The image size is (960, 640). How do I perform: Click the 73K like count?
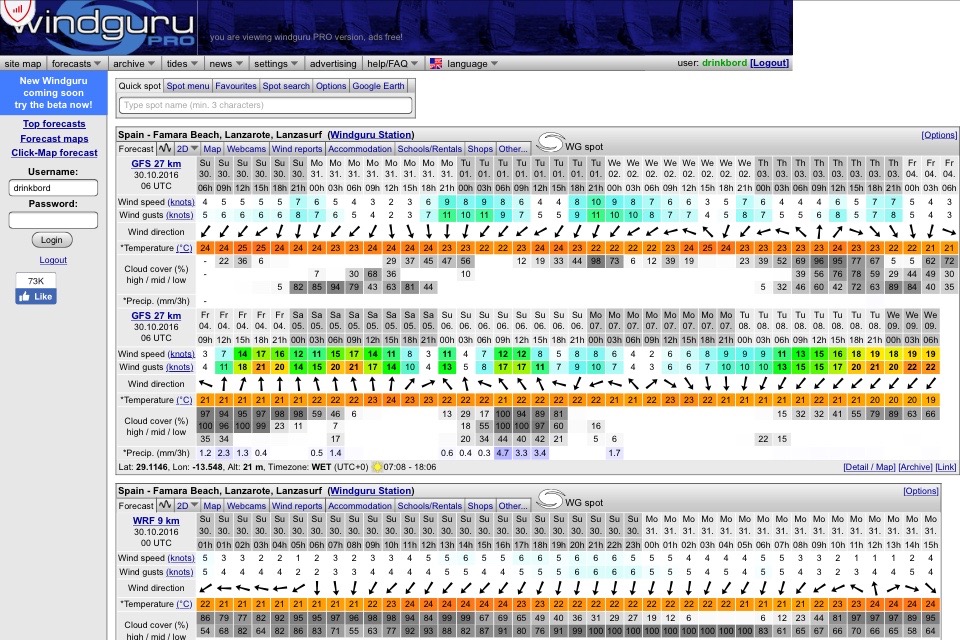36,280
